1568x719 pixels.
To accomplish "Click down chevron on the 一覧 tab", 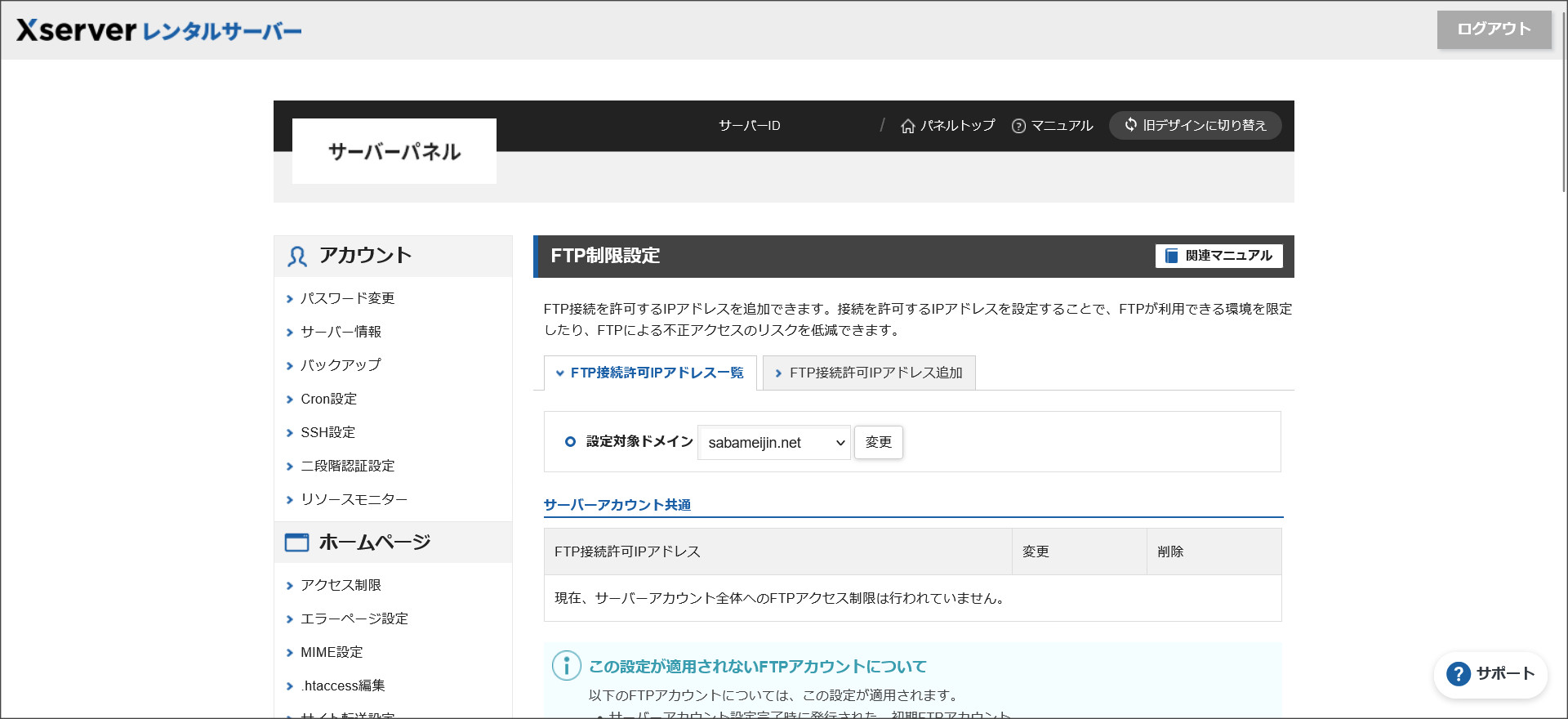I will tap(559, 373).
